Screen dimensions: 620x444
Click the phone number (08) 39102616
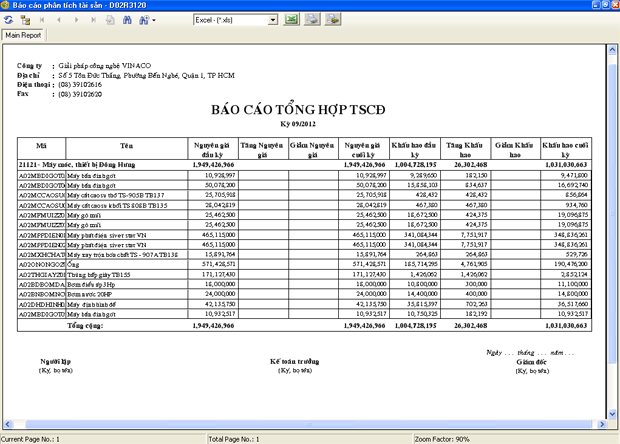pyautogui.click(x=80, y=85)
